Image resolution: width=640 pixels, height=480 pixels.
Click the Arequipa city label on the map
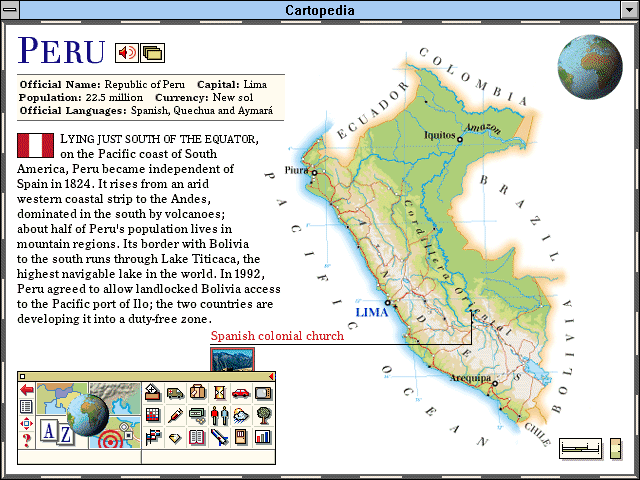click(x=470, y=378)
